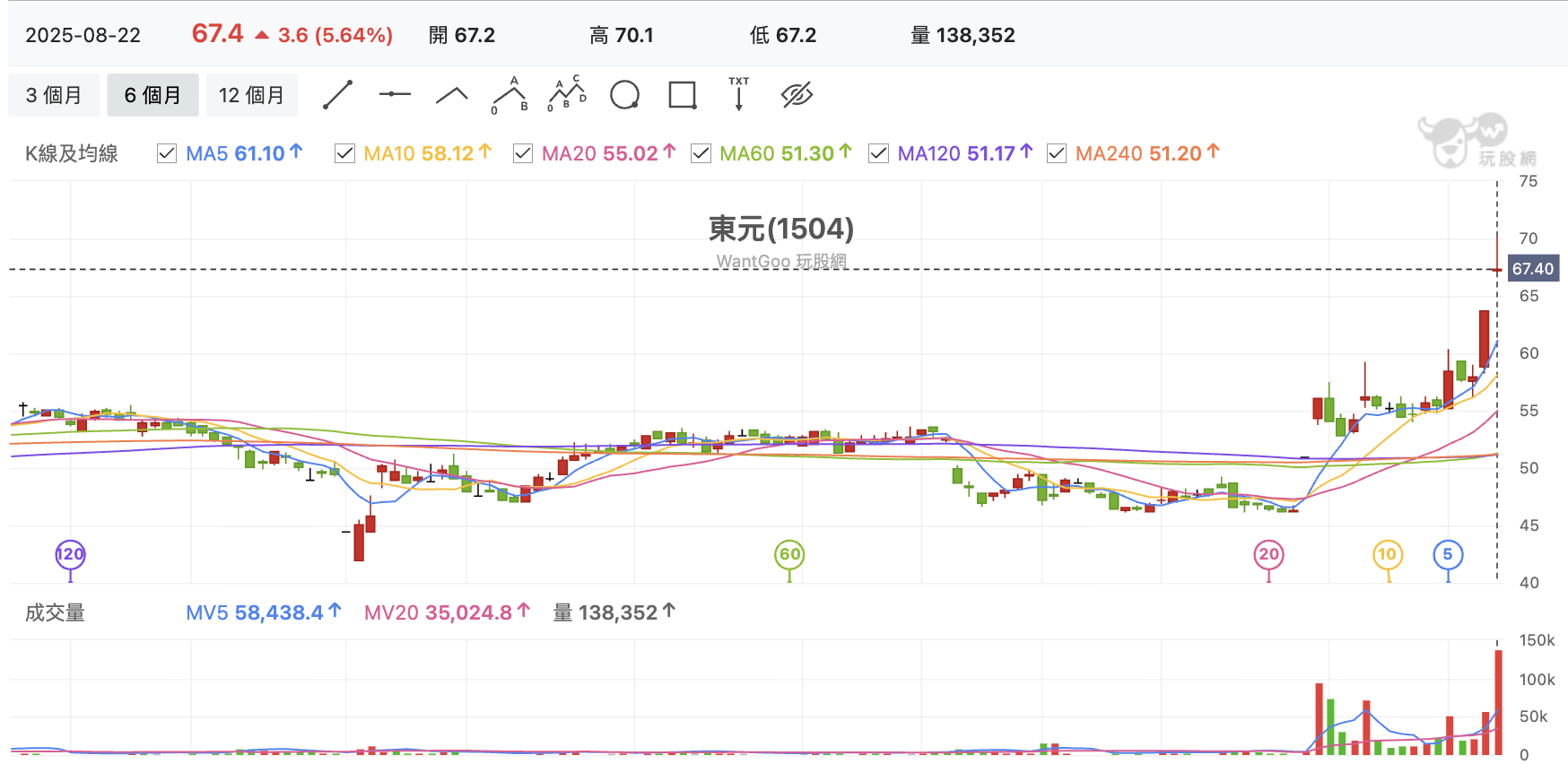The height and width of the screenshot is (764, 1568).
Task: Pick the 0-A-B-C-D wave pattern tool
Action: tap(567, 94)
